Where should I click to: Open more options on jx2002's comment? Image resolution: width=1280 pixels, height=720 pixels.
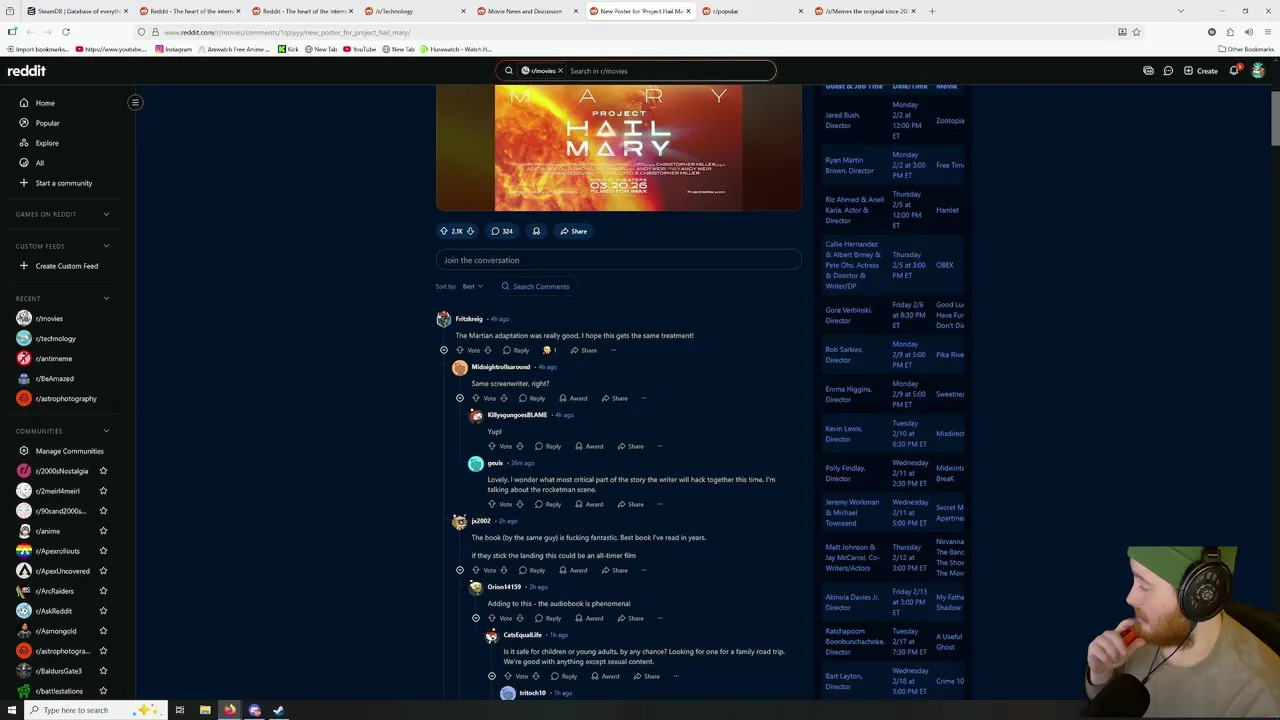tap(645, 570)
